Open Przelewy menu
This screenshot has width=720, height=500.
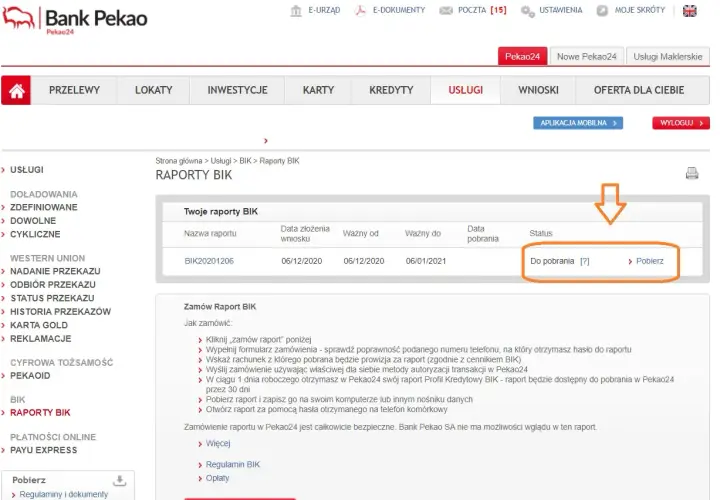74,90
